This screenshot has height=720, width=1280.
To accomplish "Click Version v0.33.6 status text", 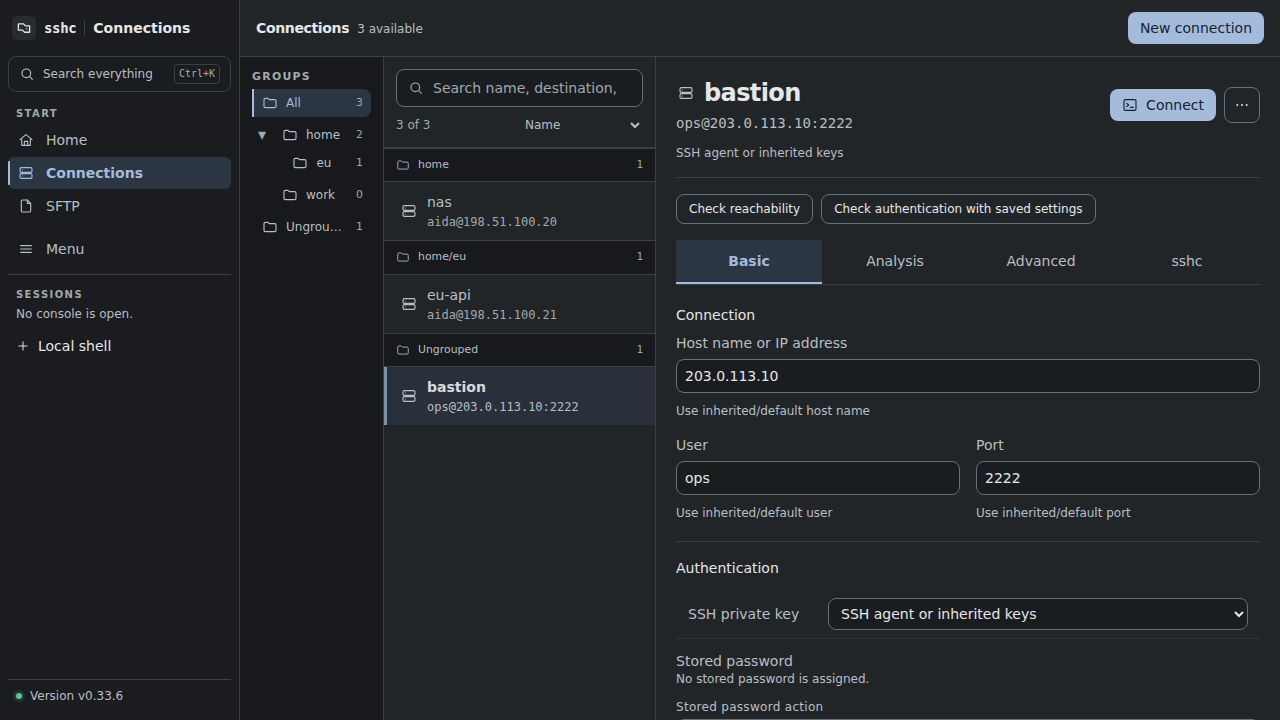I will click(x=76, y=696).
